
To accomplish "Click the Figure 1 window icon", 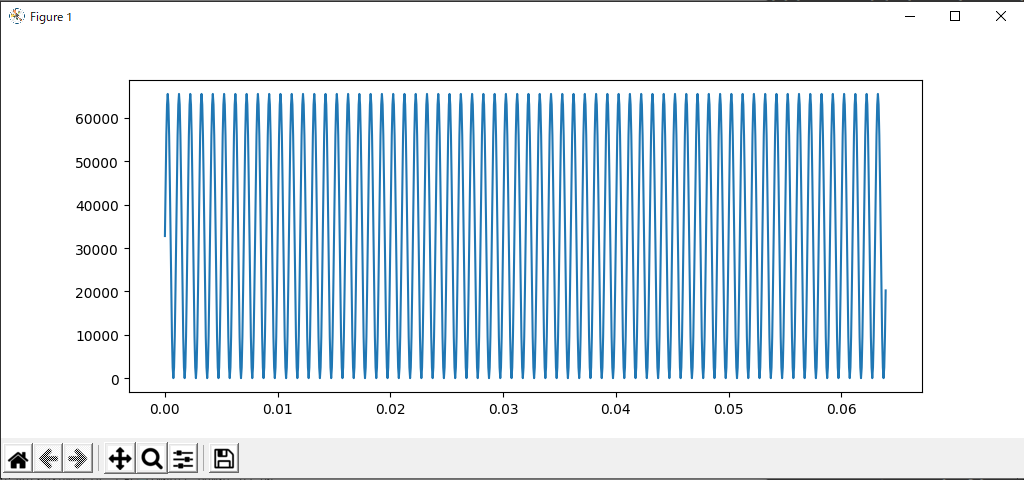I will coord(16,16).
